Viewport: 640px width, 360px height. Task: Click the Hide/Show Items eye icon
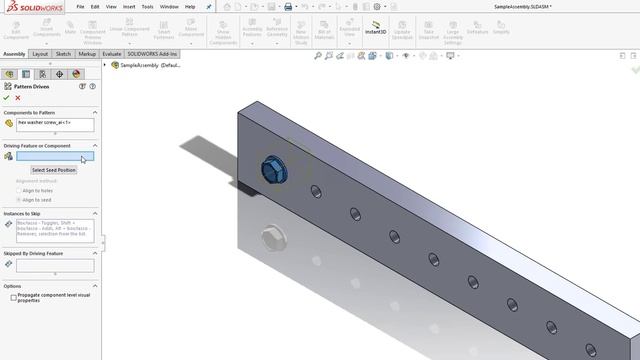[x=406, y=56]
